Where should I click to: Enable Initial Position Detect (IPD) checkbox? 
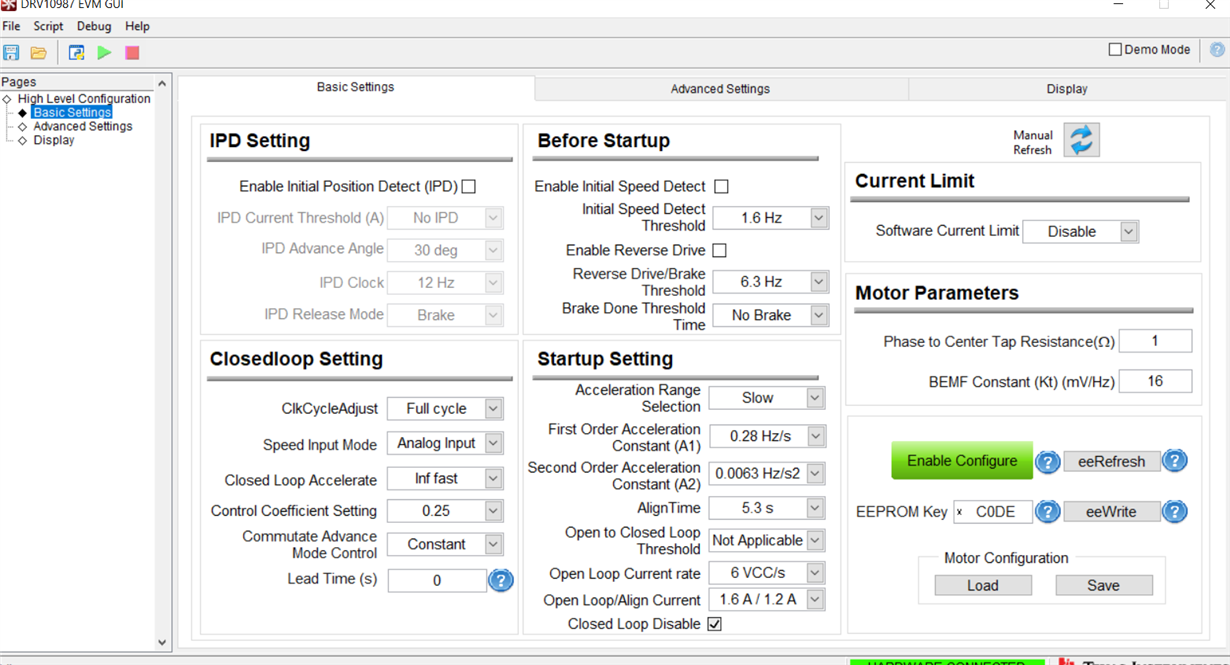469,186
